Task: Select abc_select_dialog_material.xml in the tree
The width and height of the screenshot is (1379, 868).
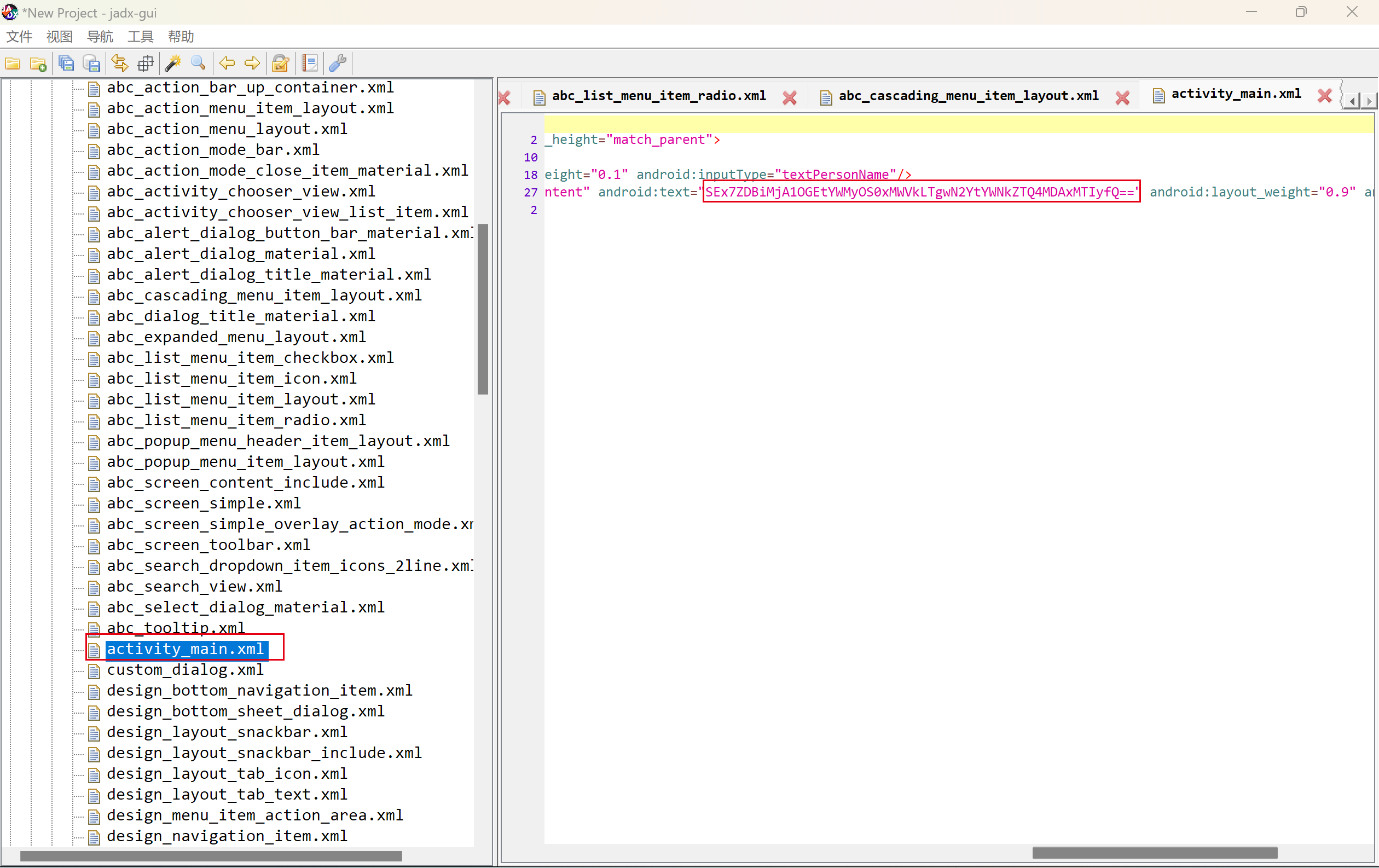Action: coord(246,607)
